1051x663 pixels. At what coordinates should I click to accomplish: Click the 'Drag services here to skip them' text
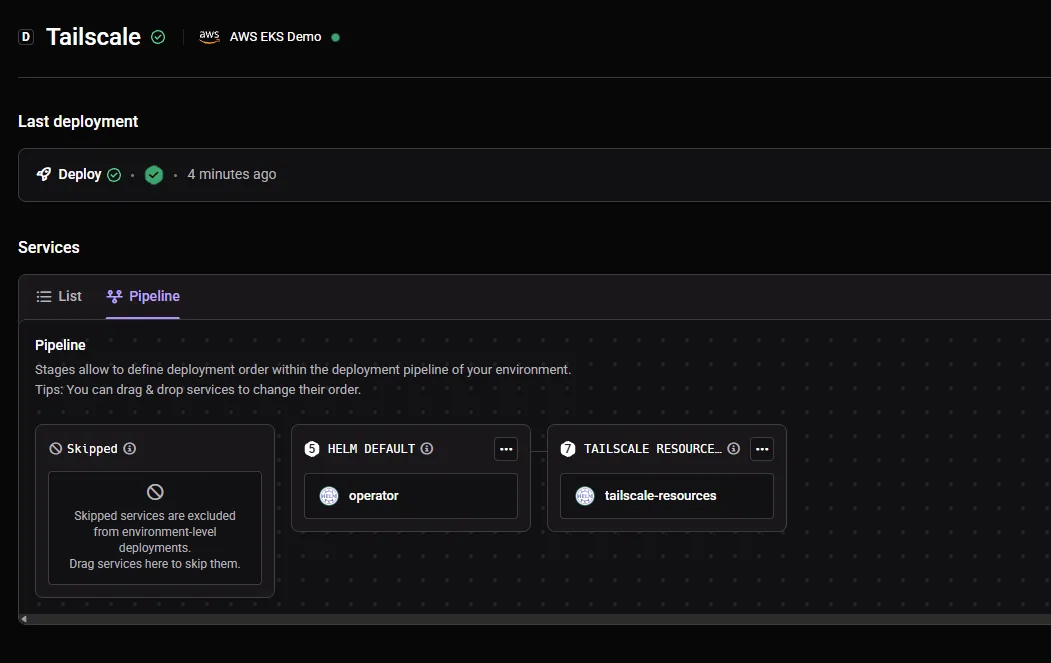pos(155,564)
